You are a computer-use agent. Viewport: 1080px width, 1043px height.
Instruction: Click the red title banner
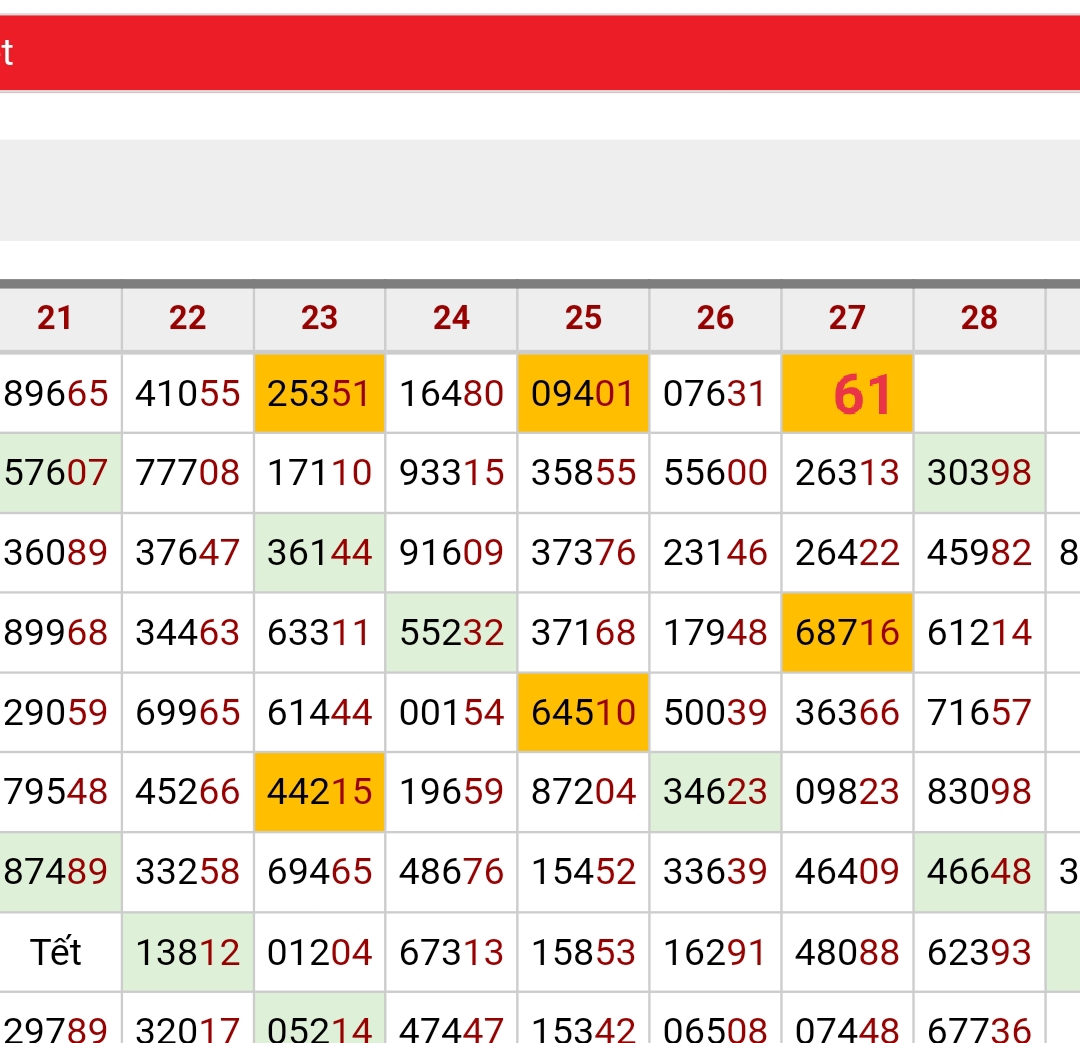[540, 52]
